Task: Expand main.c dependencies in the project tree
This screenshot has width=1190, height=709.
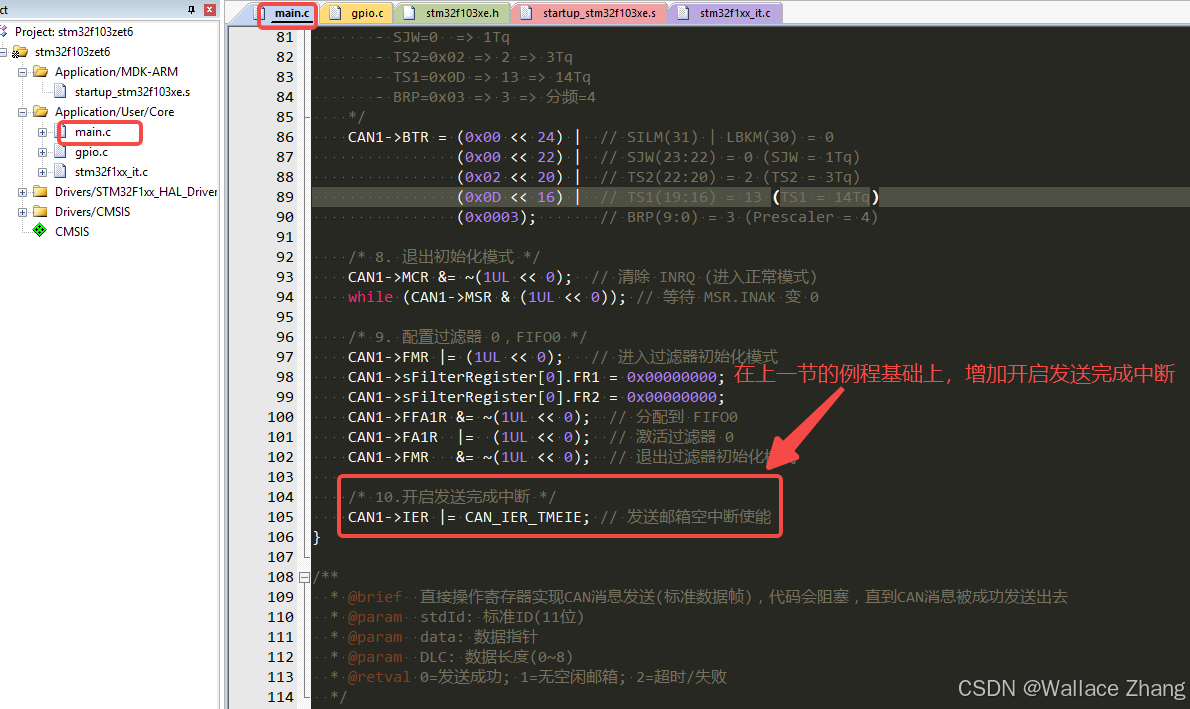Action: point(42,132)
